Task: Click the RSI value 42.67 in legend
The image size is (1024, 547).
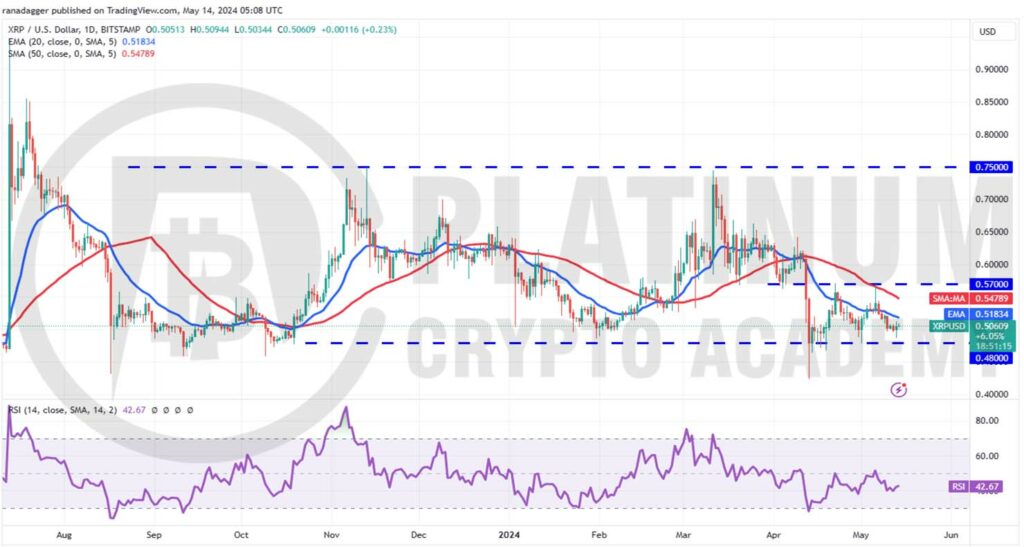Action: click(x=136, y=411)
